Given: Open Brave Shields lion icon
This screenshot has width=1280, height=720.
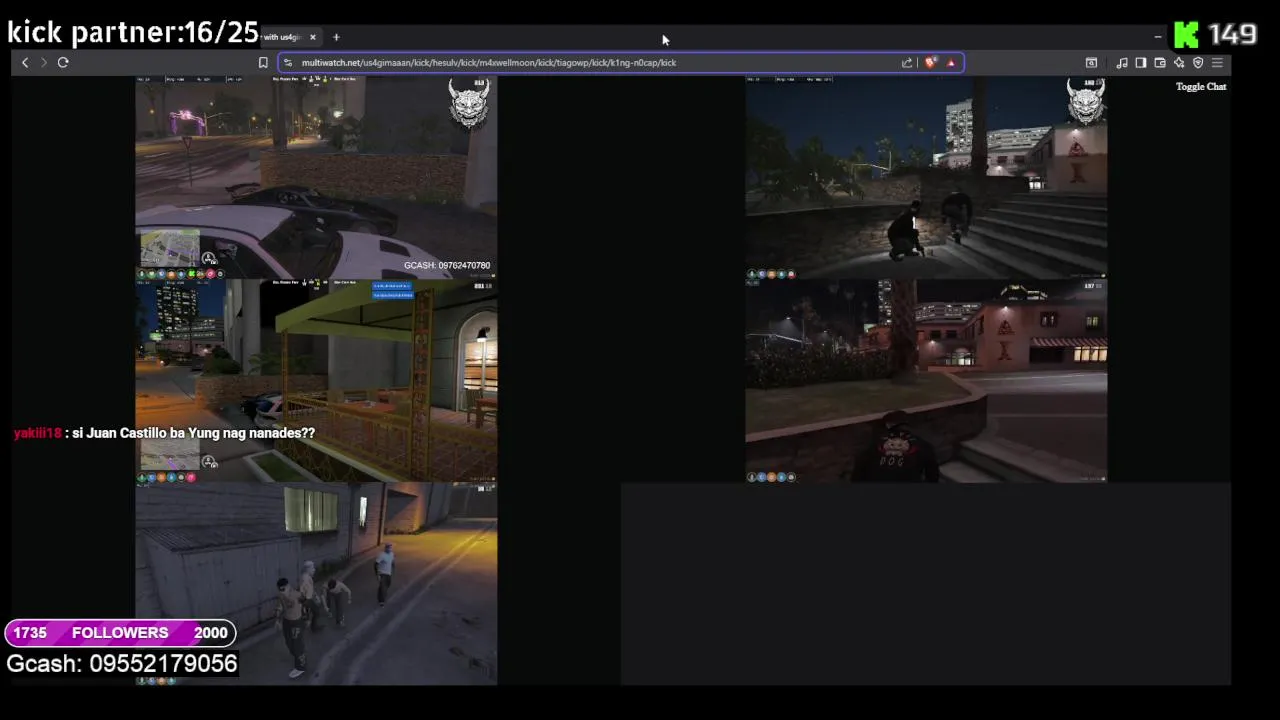Looking at the screenshot, I should (931, 62).
